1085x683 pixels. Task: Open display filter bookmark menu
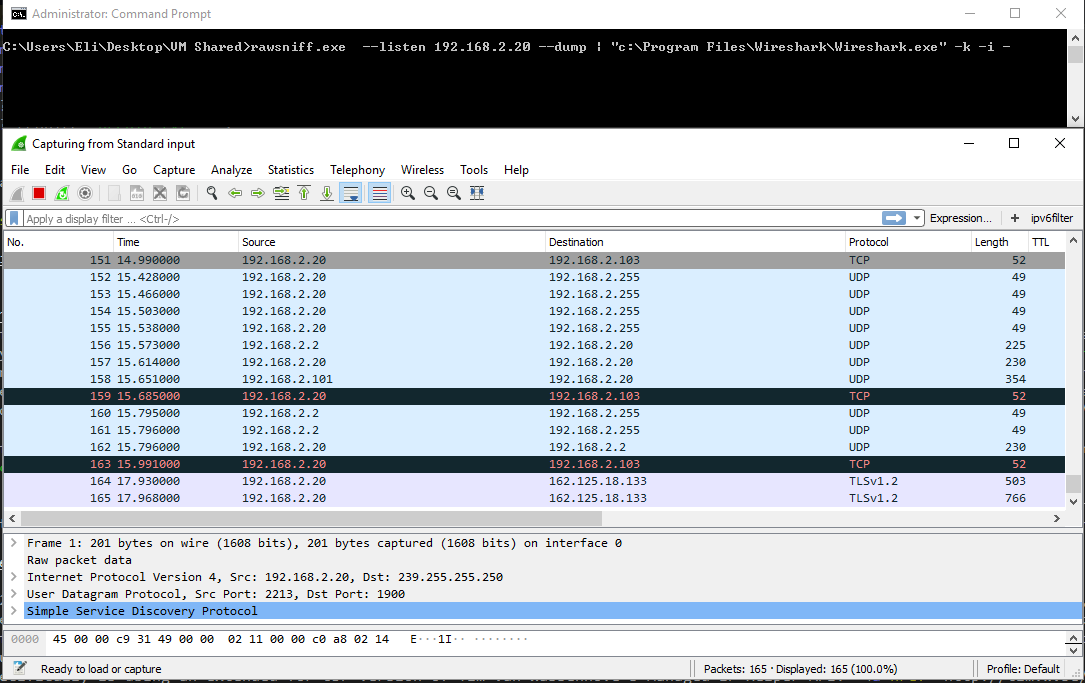14,219
